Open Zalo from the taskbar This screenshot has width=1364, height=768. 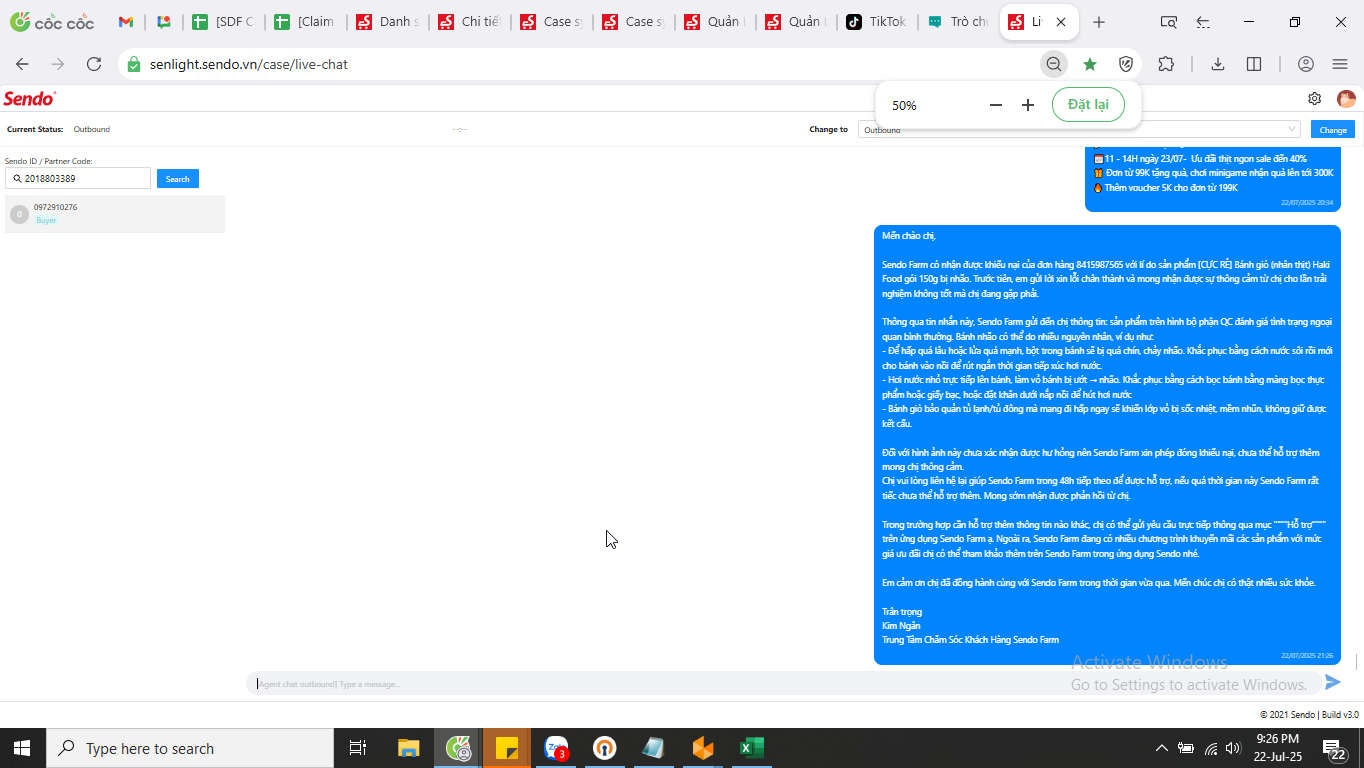(x=556, y=748)
